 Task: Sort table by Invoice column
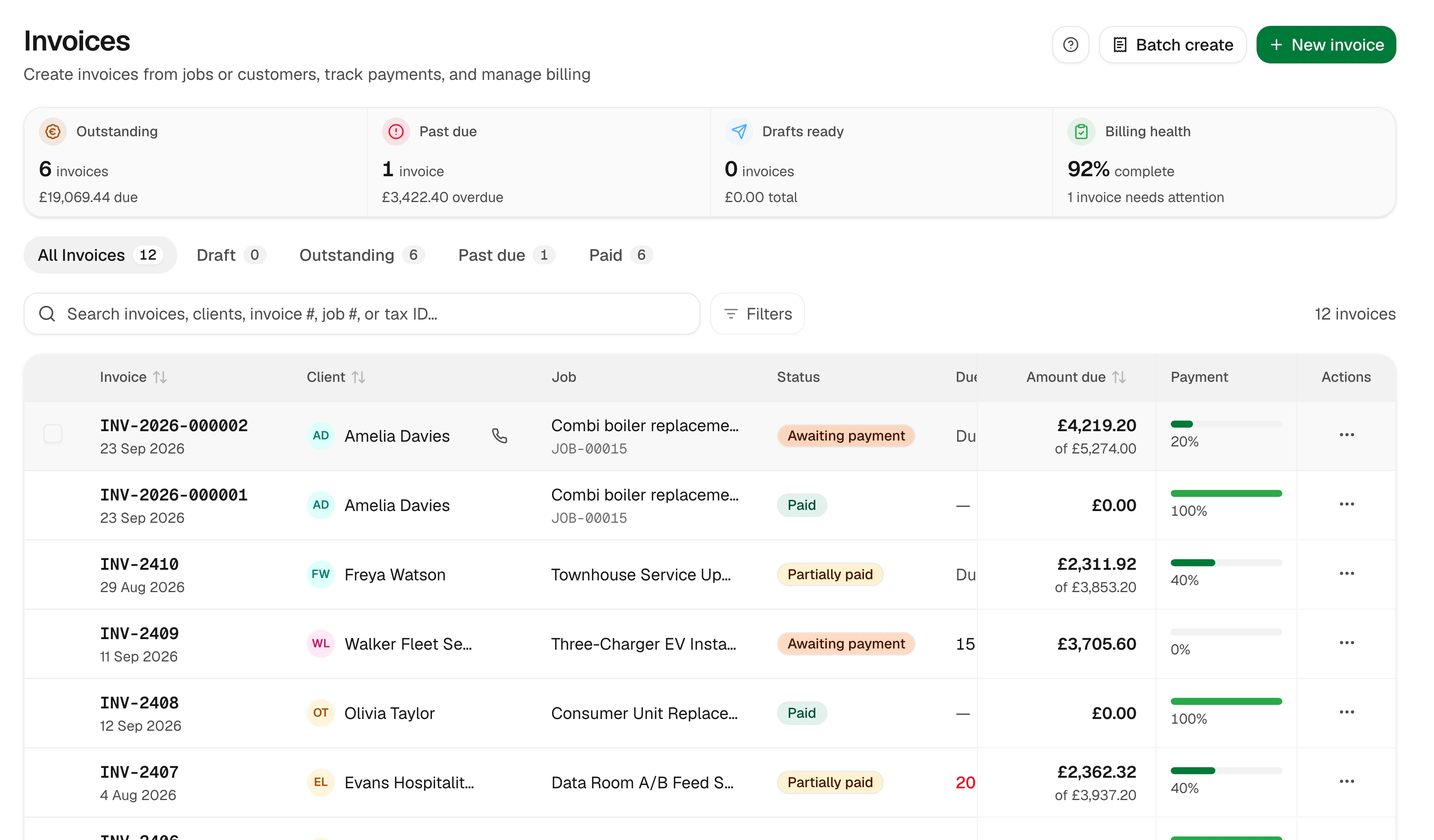pyautogui.click(x=133, y=377)
